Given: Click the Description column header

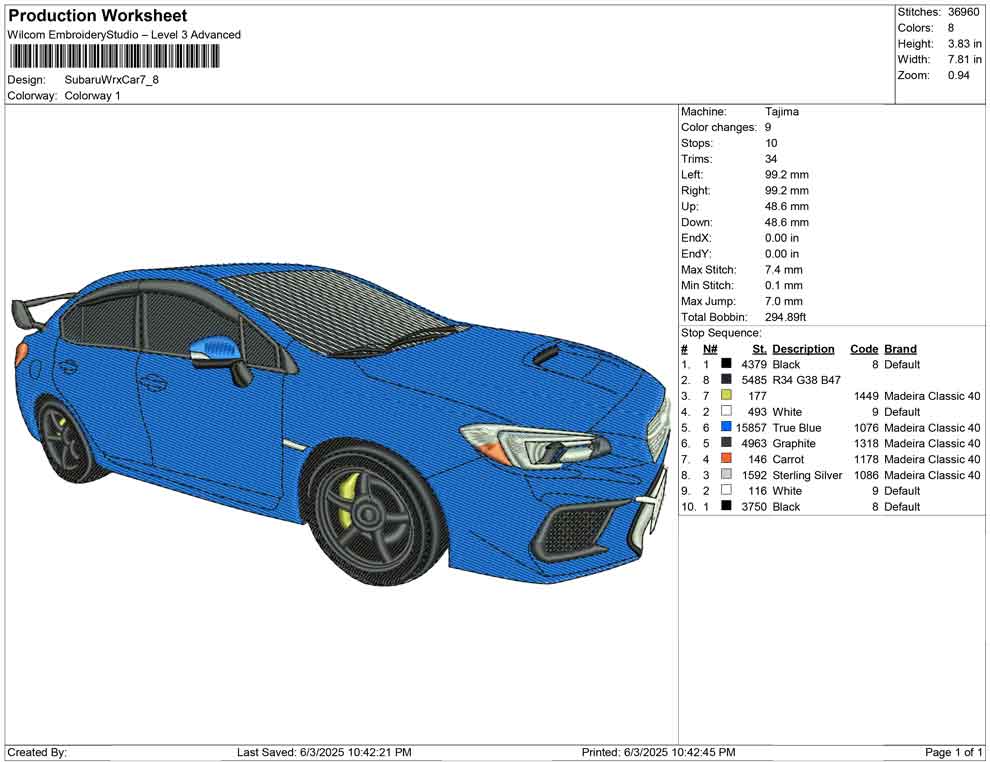Looking at the screenshot, I should pyautogui.click(x=803, y=349).
